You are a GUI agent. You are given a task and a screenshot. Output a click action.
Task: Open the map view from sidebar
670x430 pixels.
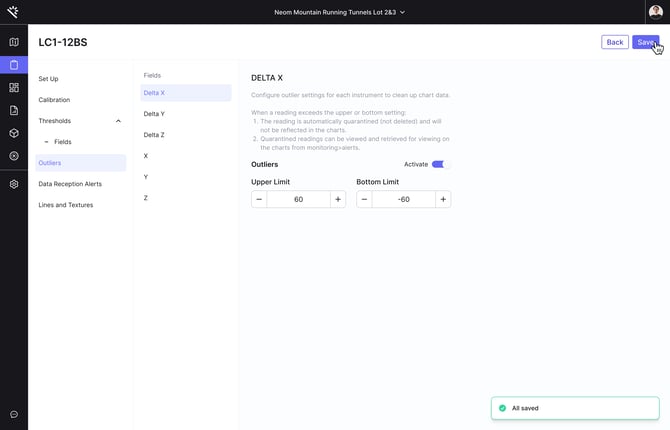point(14,42)
